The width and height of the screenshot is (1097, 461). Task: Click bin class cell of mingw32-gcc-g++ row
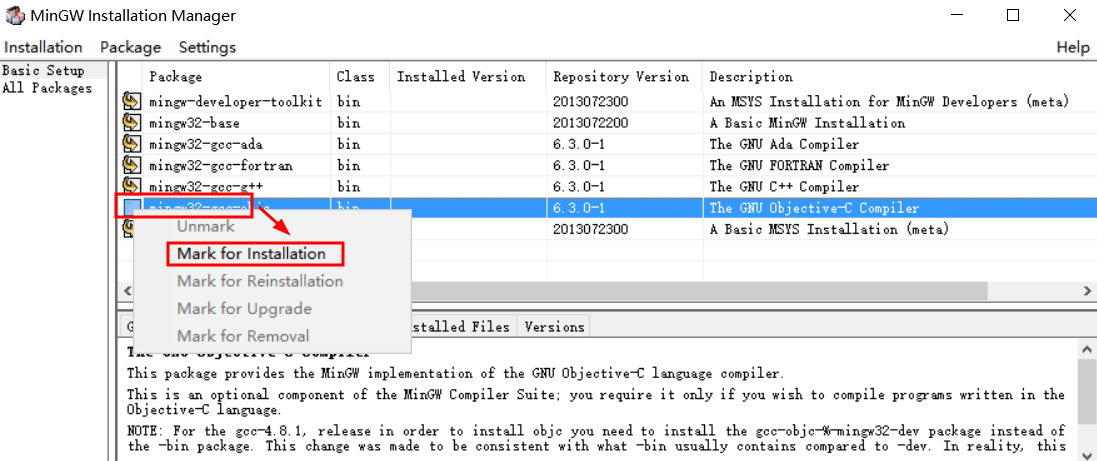(348, 187)
